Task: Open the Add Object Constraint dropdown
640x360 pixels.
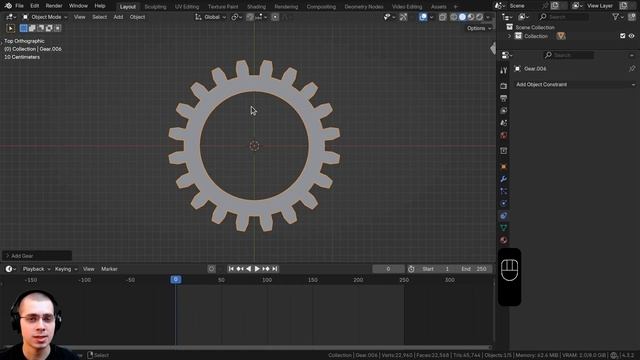Action: [x=576, y=84]
